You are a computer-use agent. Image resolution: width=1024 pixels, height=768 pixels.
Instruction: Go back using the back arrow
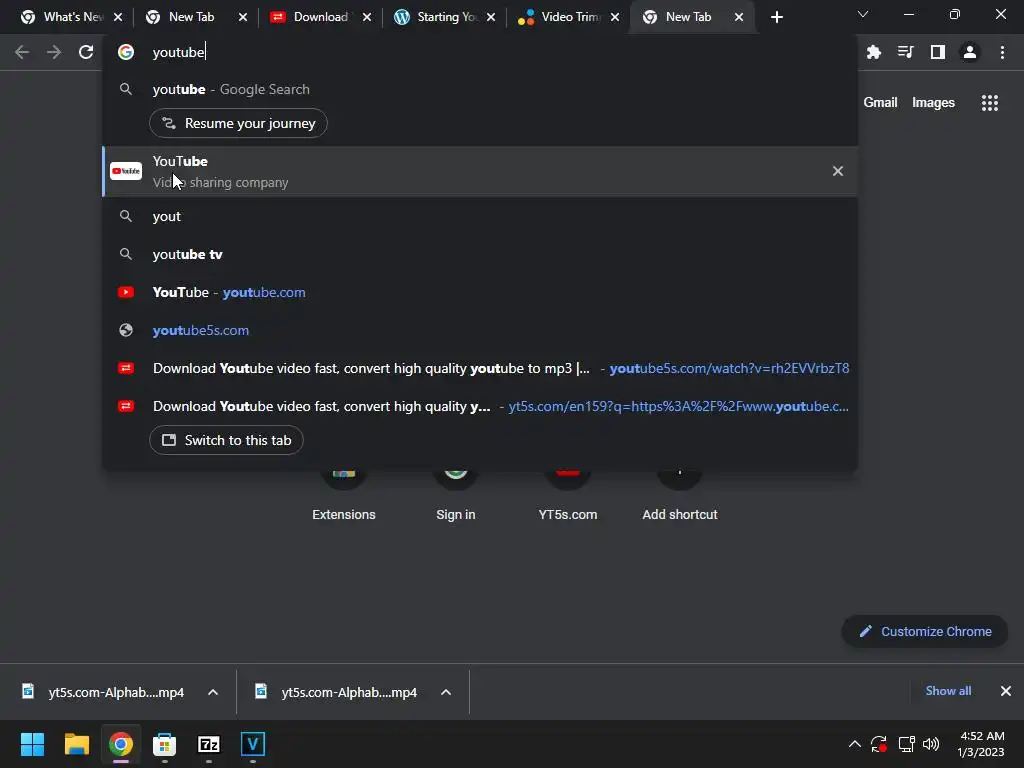[x=22, y=52]
